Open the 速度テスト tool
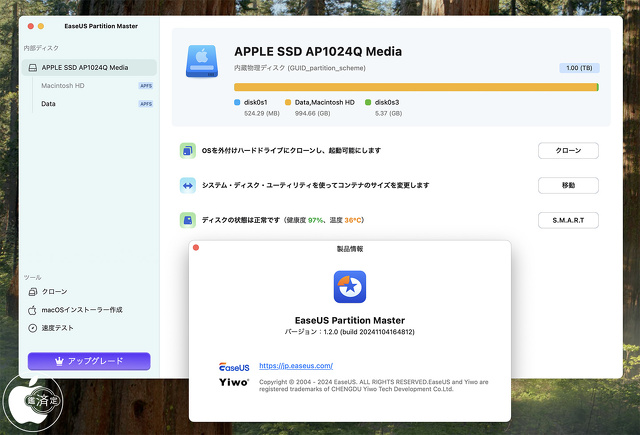Screen dimensions: 640x435 pyautogui.click(x=57, y=328)
